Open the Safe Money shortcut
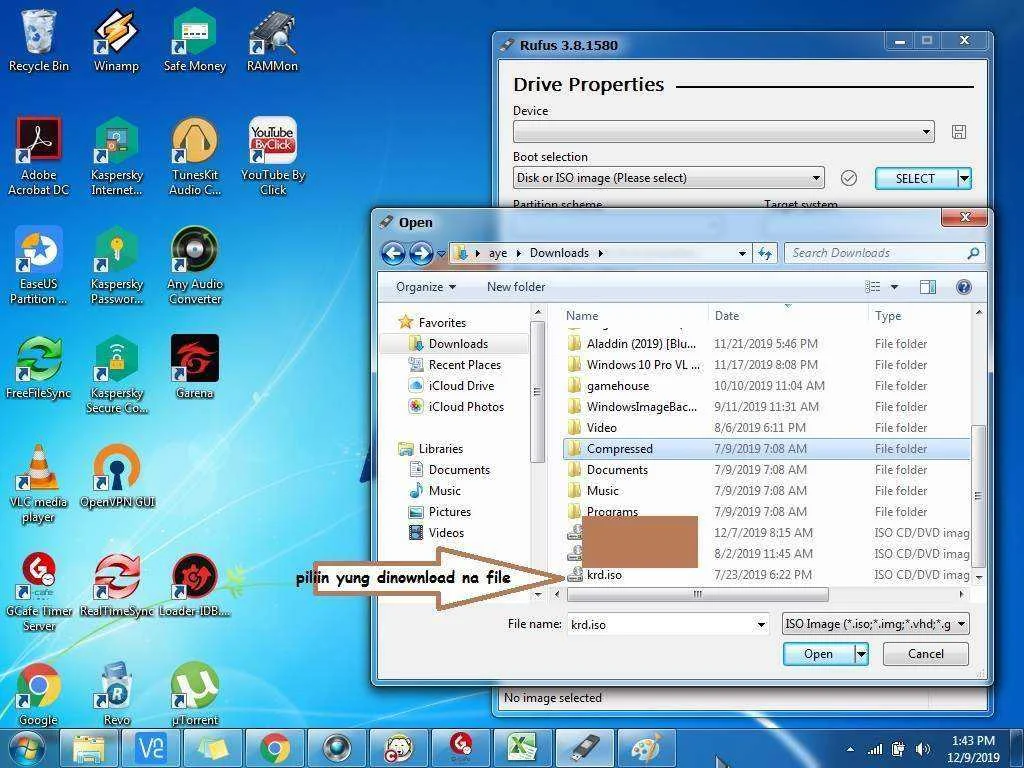The image size is (1024, 768). tap(195, 40)
